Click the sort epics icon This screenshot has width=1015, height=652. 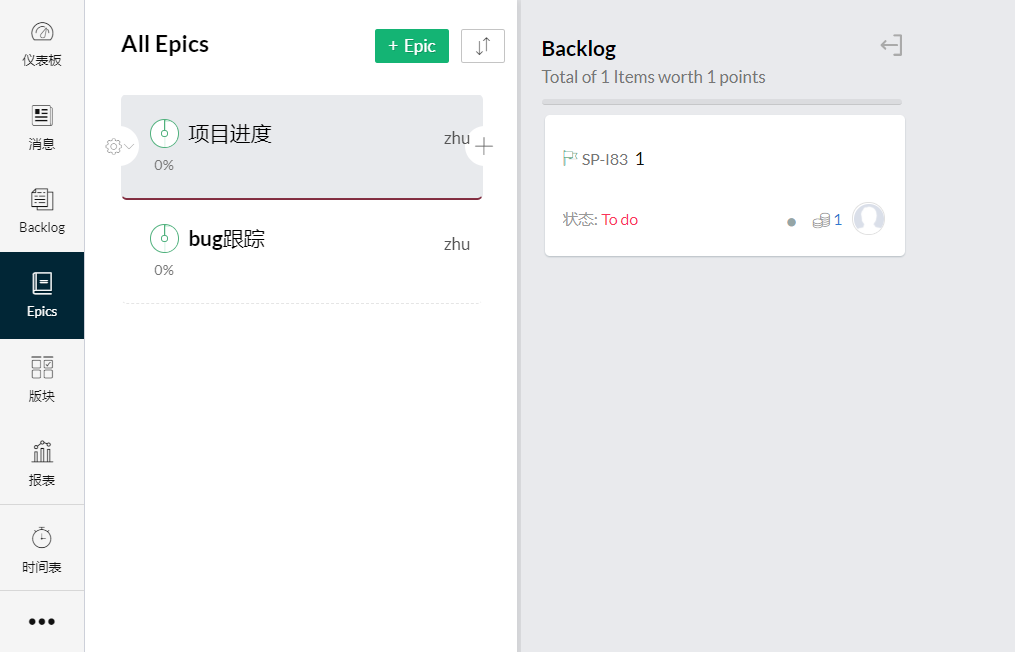pyautogui.click(x=483, y=46)
